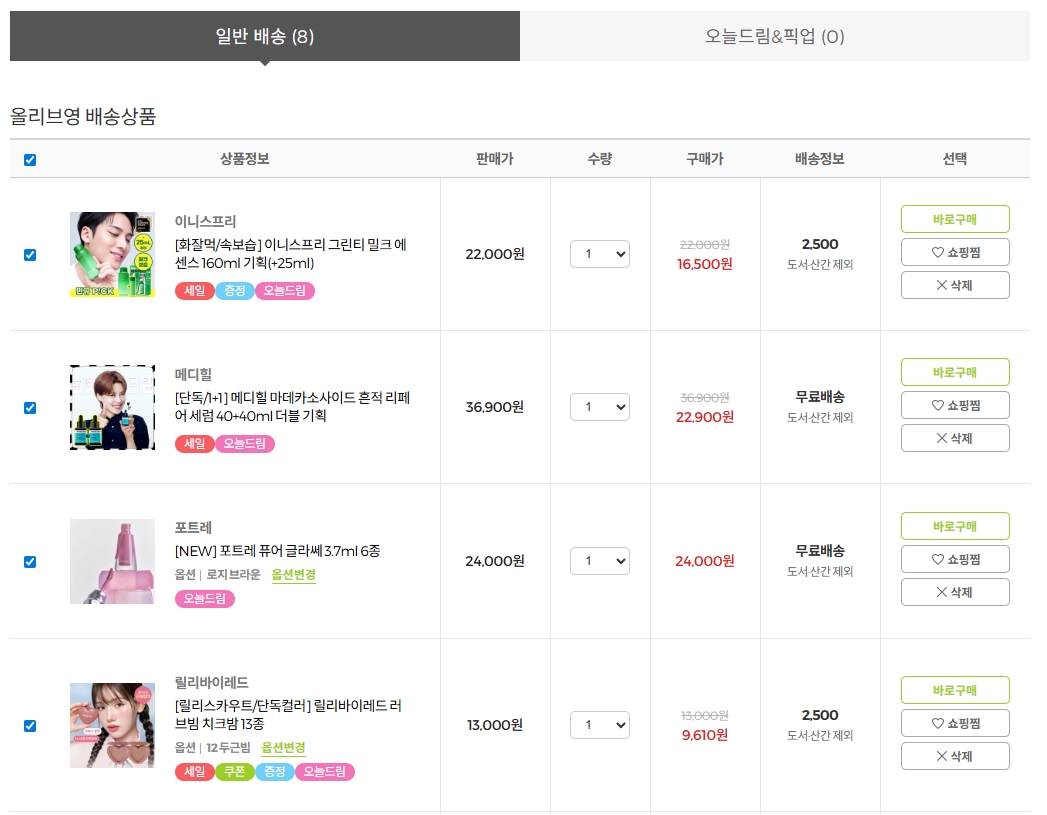This screenshot has height=815, width=1047.
Task: Delete the 메디힐 item with X 삭제
Action: coord(955,438)
